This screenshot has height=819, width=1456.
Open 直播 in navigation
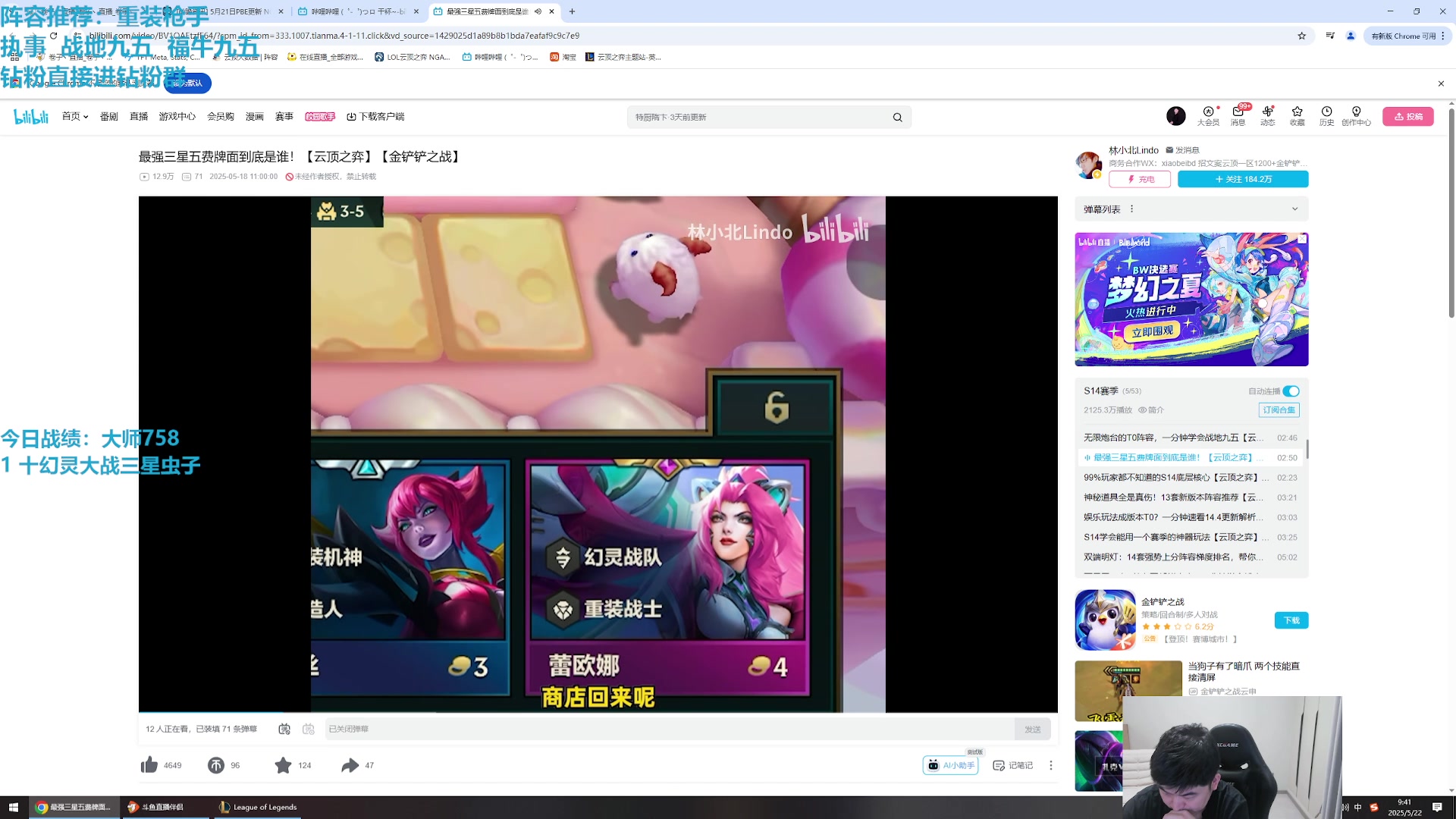(x=139, y=116)
